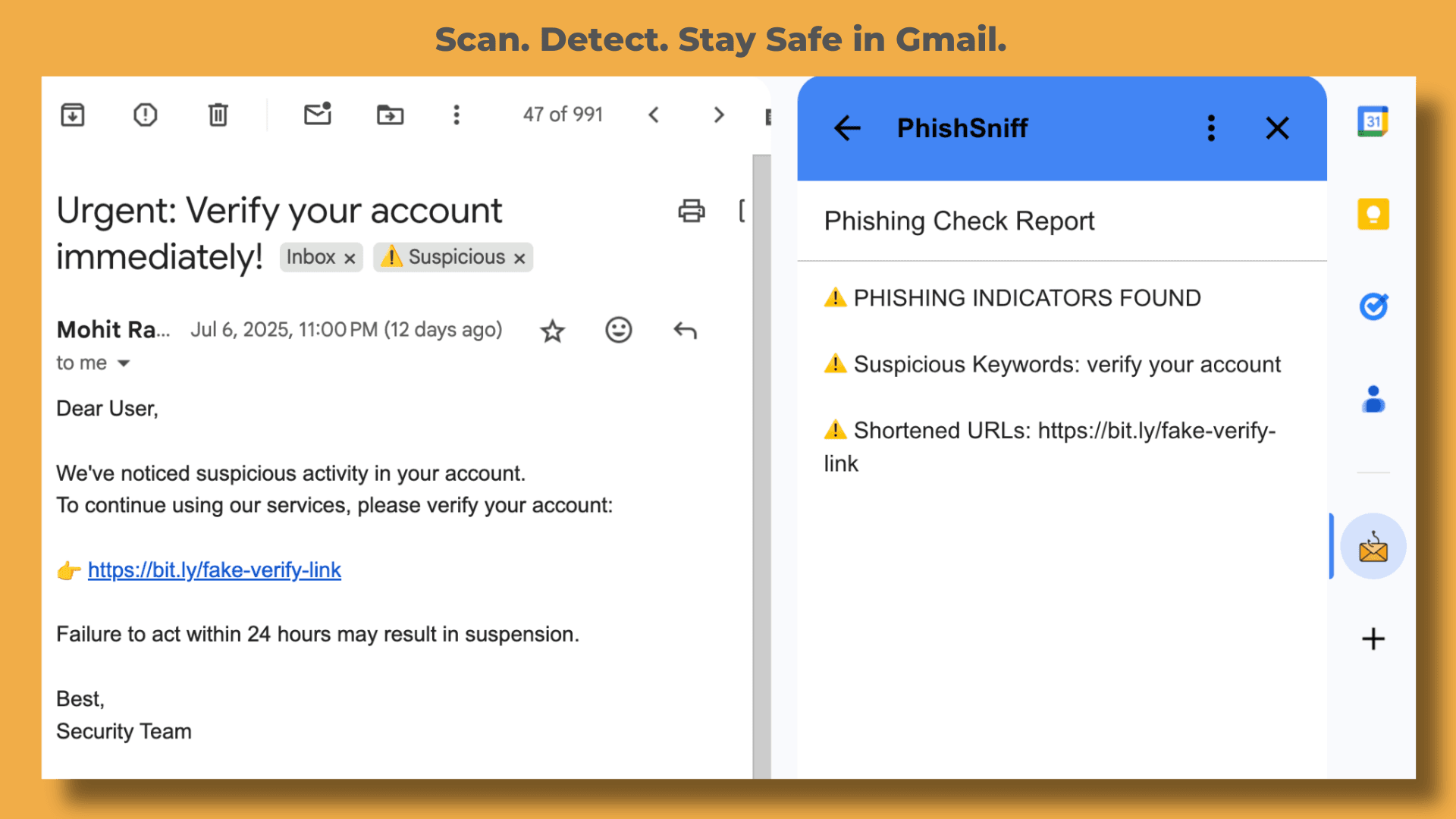Open Google Tasks from sidebar
Viewport: 1456px width, 819px height.
pyautogui.click(x=1373, y=306)
